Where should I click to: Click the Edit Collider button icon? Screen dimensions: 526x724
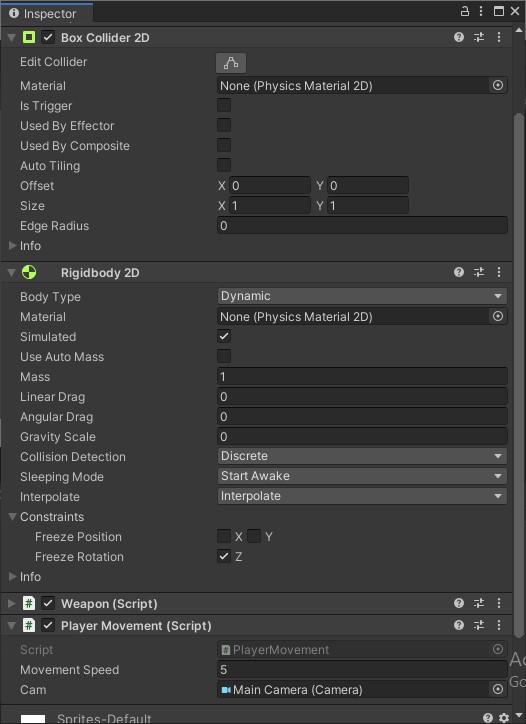pyautogui.click(x=230, y=63)
